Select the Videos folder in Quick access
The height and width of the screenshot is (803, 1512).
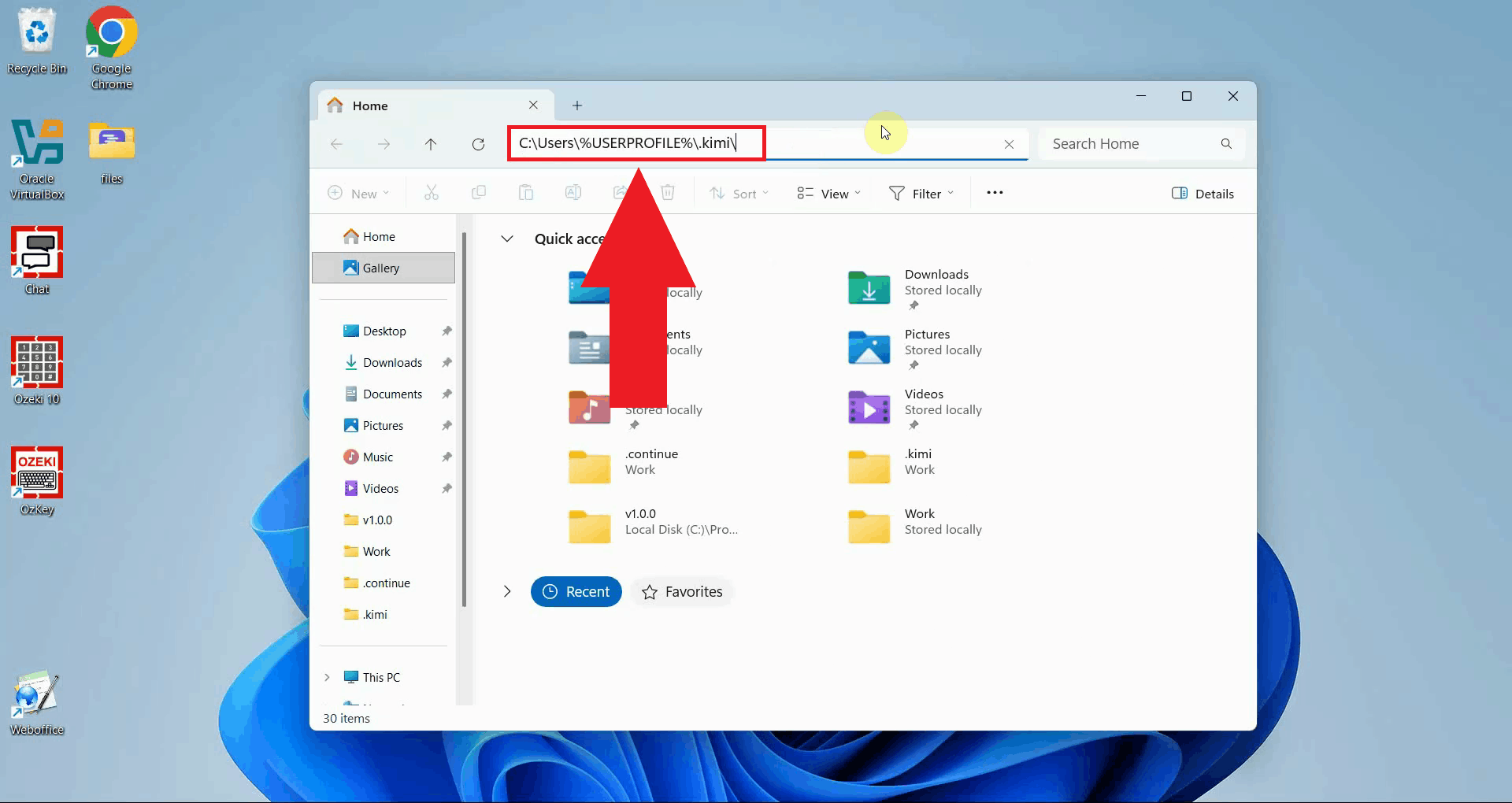point(916,408)
